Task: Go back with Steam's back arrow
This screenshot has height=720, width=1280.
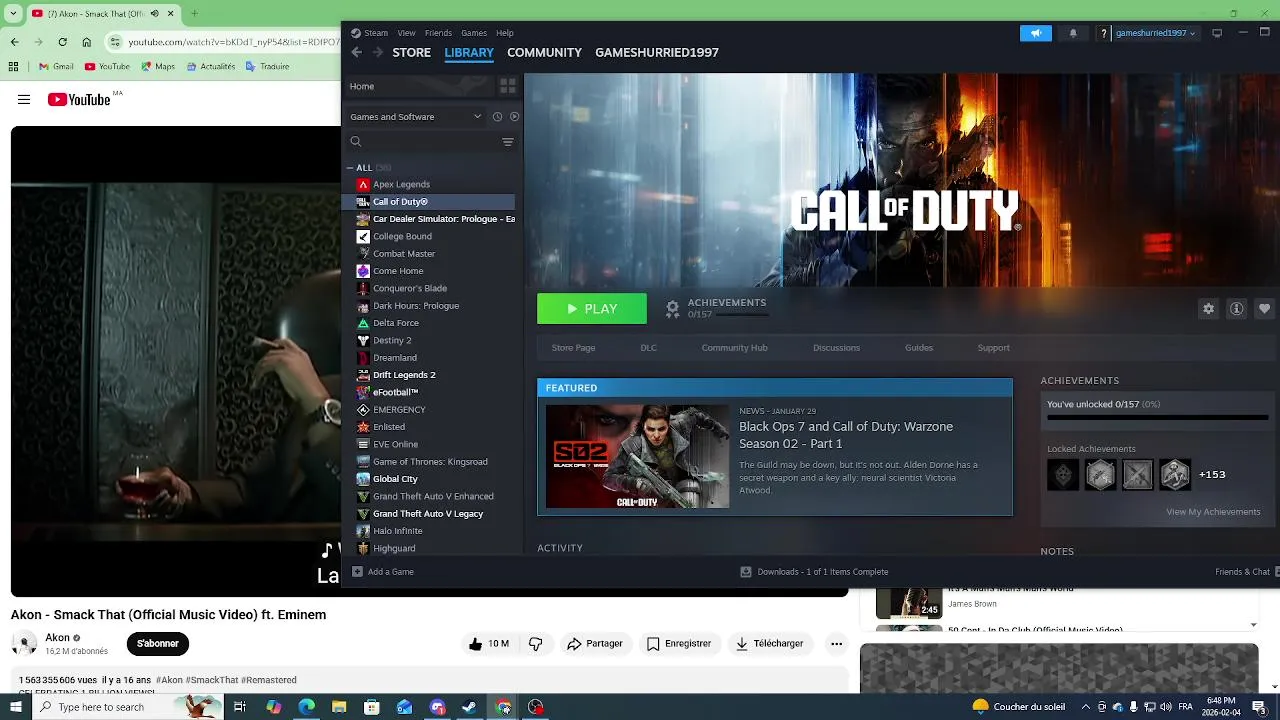Action: (x=357, y=52)
